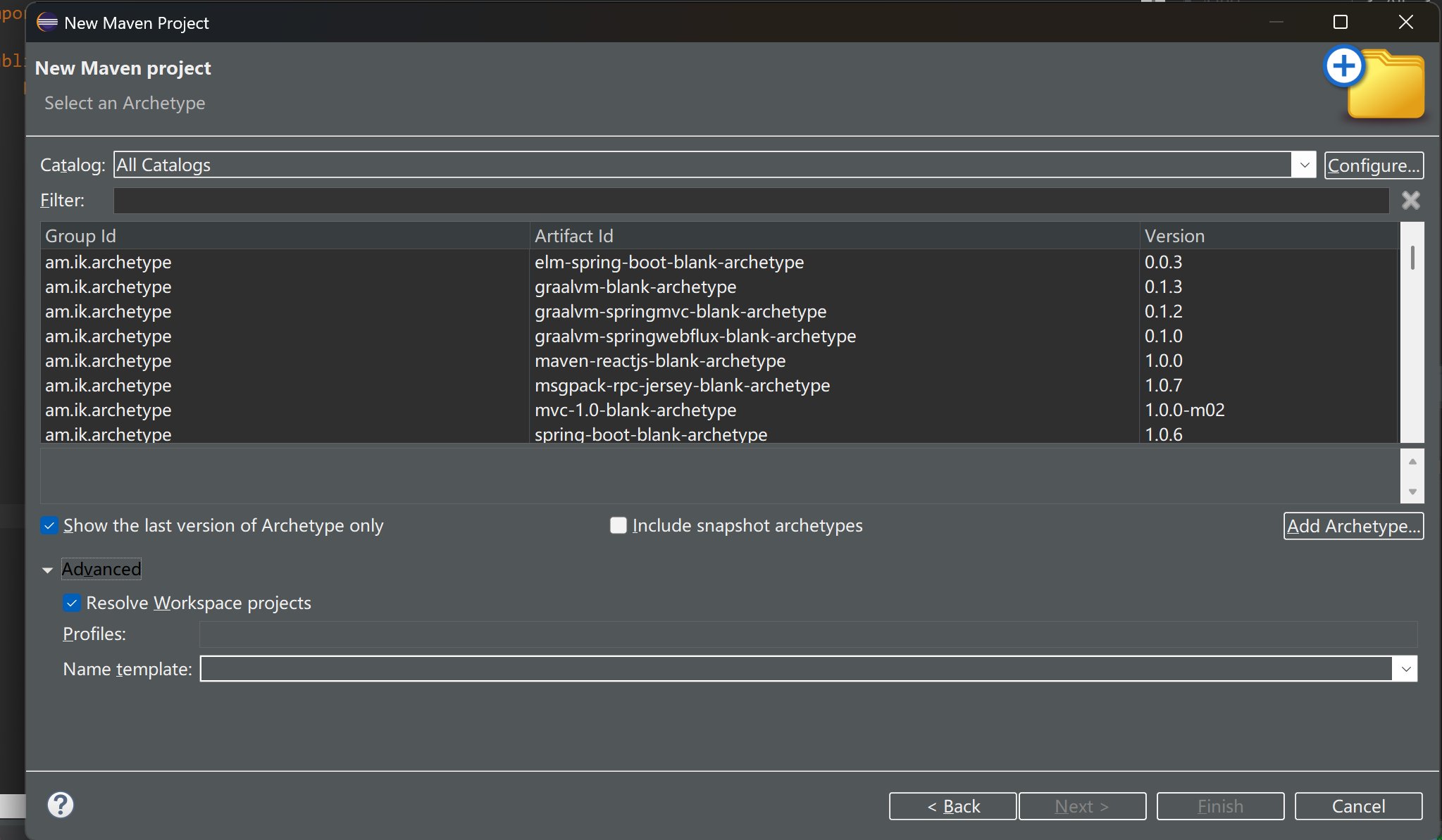Close the New Maven Project dialog

1405,23
